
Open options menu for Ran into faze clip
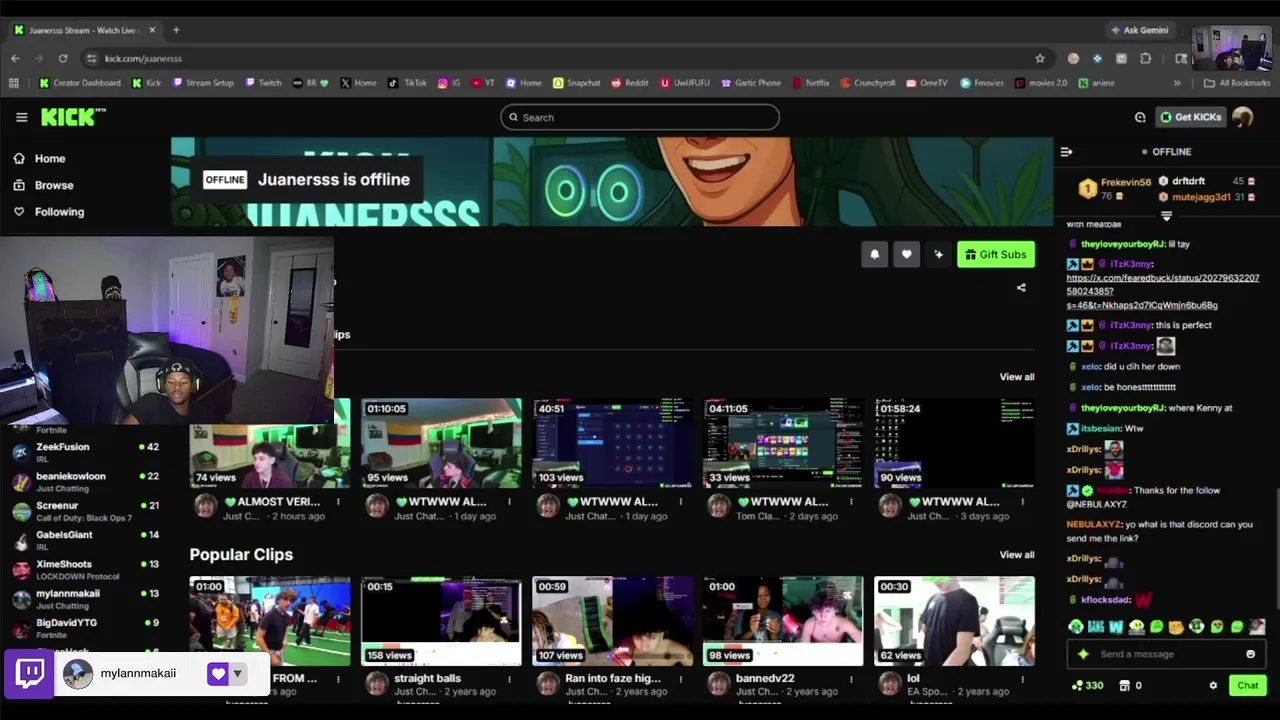pyautogui.click(x=680, y=679)
